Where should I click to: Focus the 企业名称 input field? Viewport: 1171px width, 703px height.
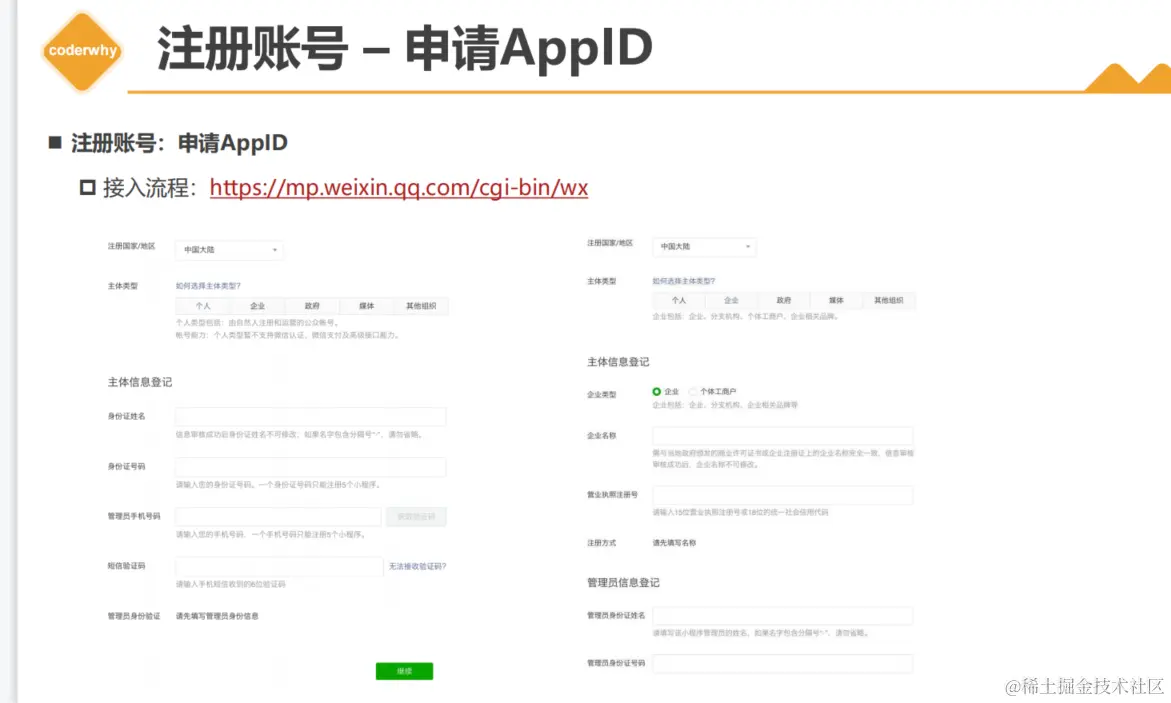click(783, 436)
